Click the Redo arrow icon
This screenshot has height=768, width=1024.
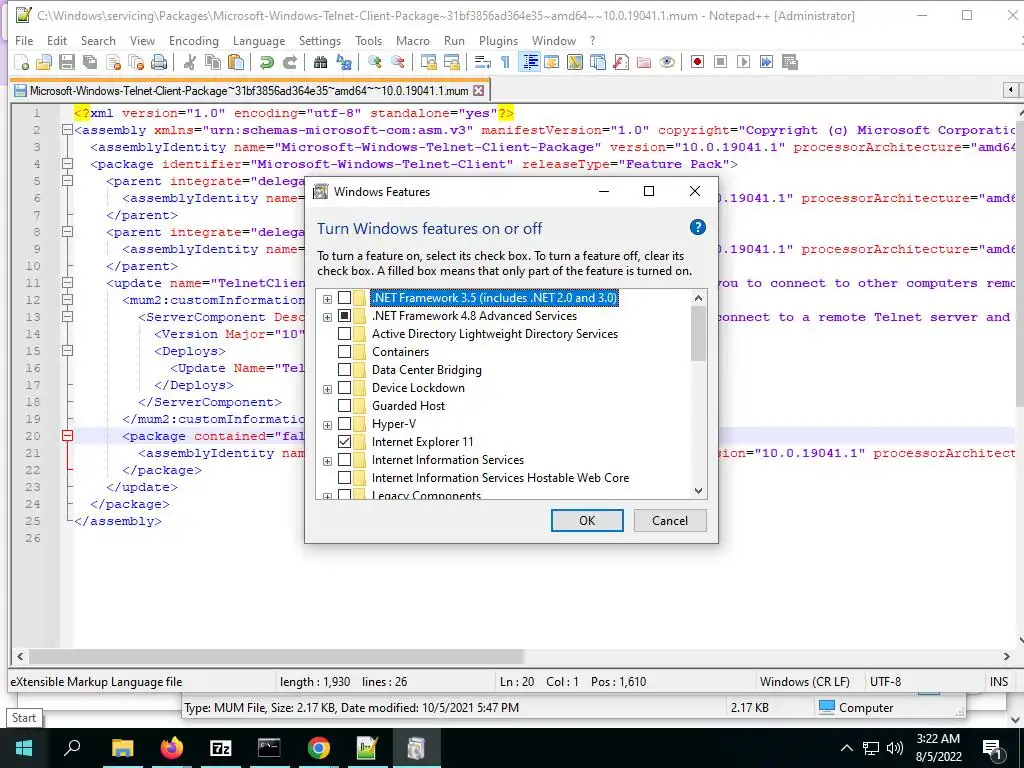click(x=289, y=62)
